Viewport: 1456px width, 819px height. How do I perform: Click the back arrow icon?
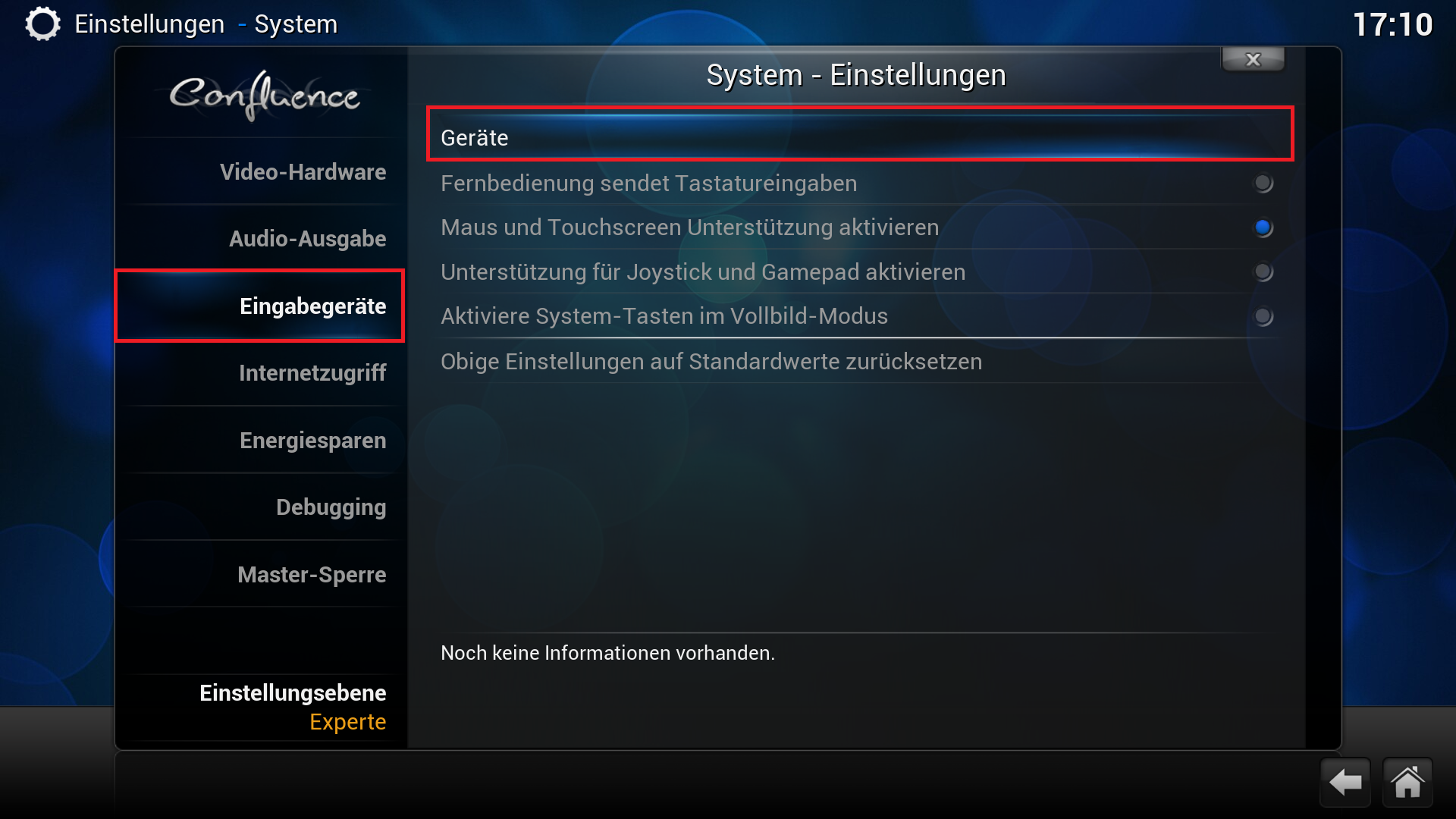[x=1345, y=782]
